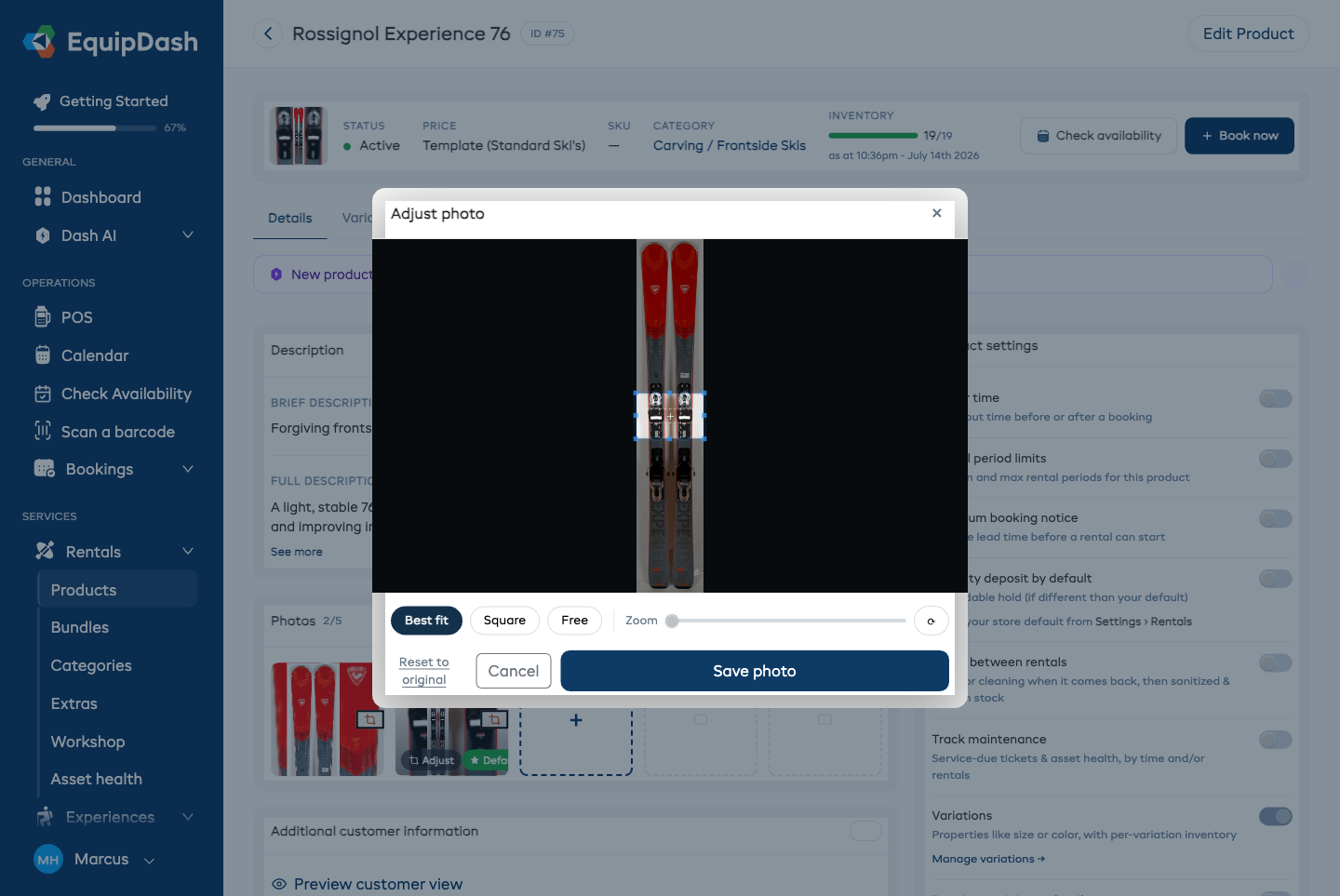Click the Zoom slider handle

tap(672, 621)
